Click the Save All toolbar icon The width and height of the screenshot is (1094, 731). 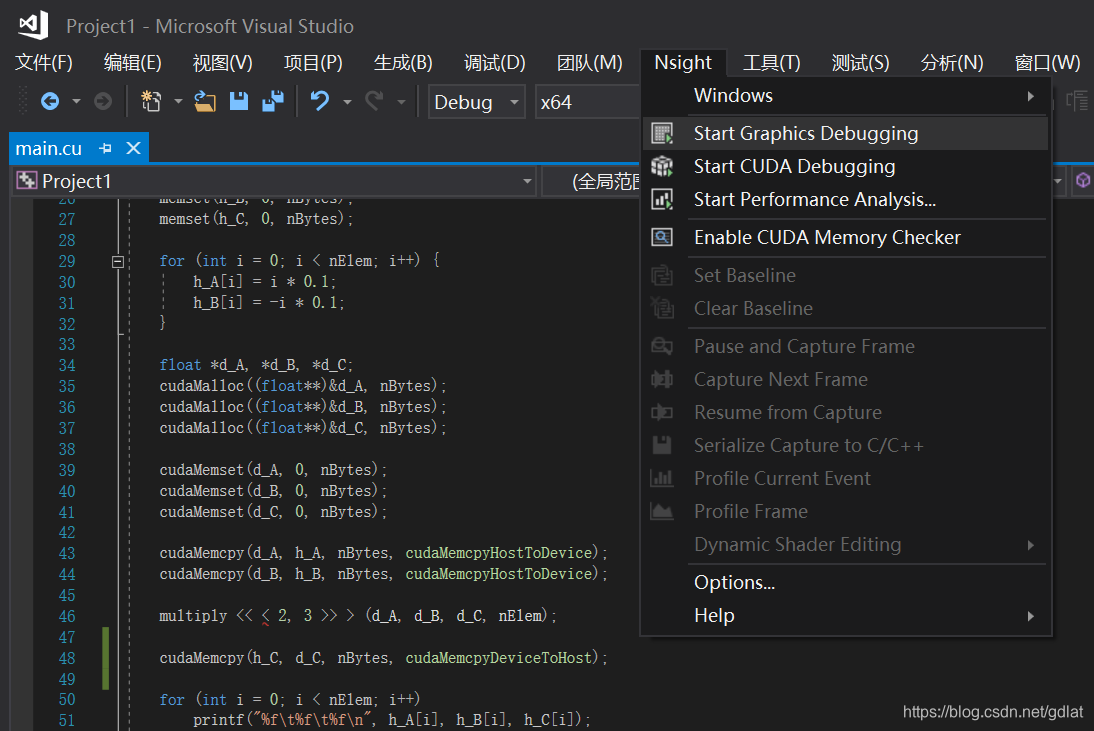(273, 102)
